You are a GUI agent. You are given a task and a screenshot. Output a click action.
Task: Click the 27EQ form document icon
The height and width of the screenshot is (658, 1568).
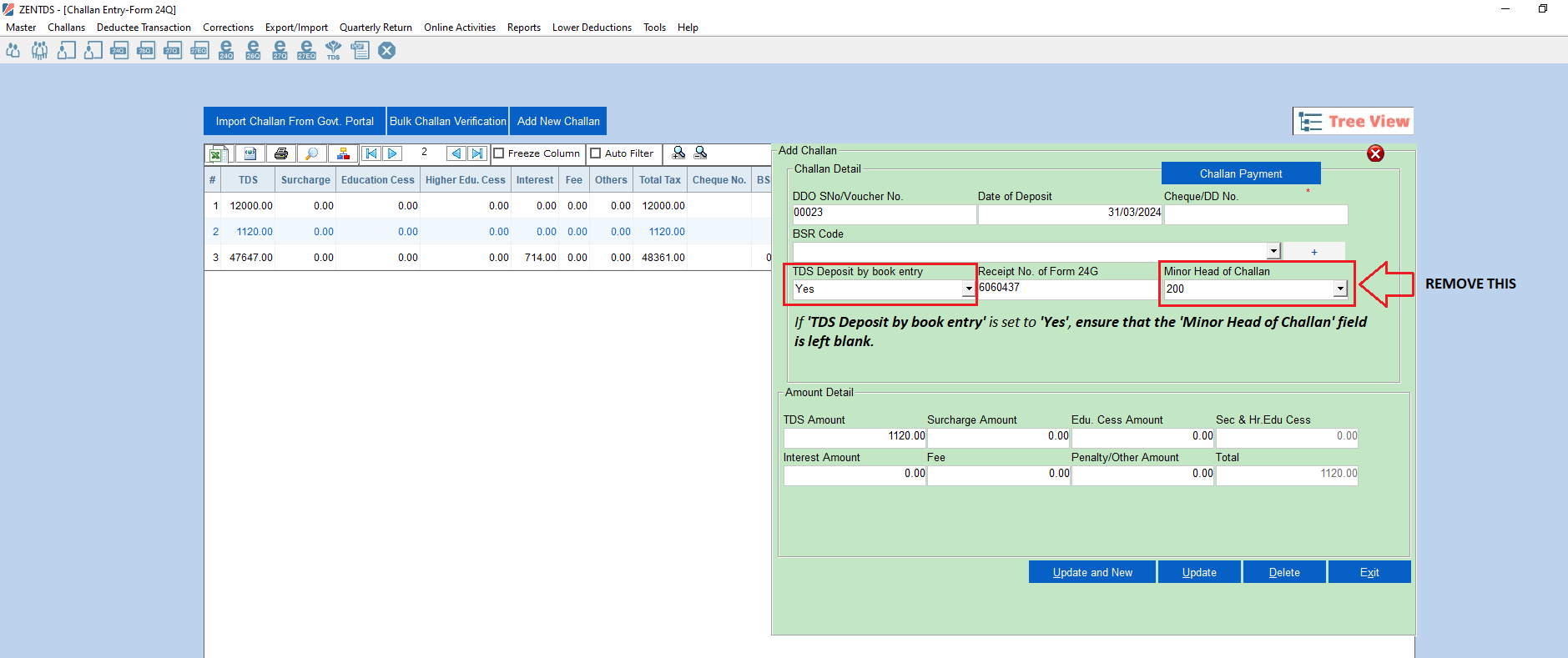coord(200,50)
